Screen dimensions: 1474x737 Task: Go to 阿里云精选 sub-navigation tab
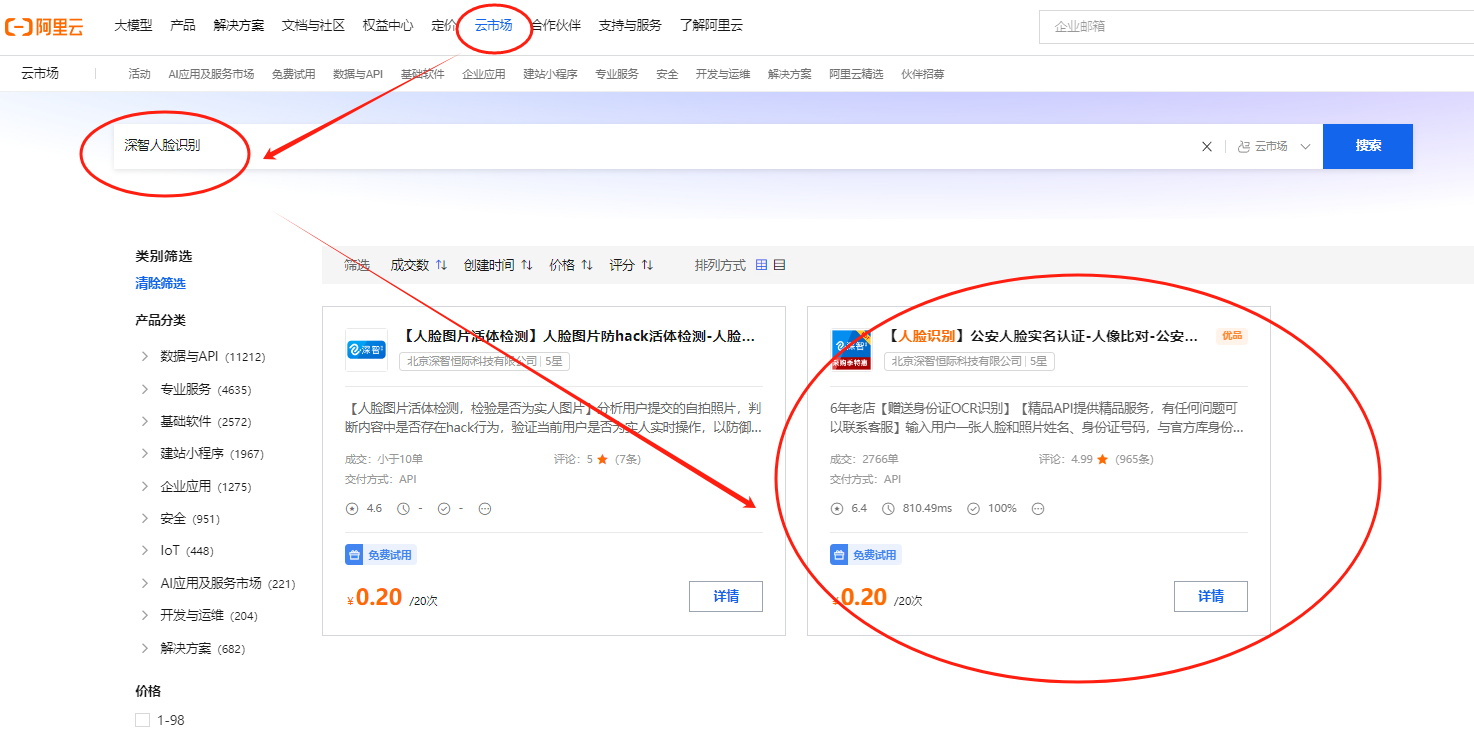856,74
